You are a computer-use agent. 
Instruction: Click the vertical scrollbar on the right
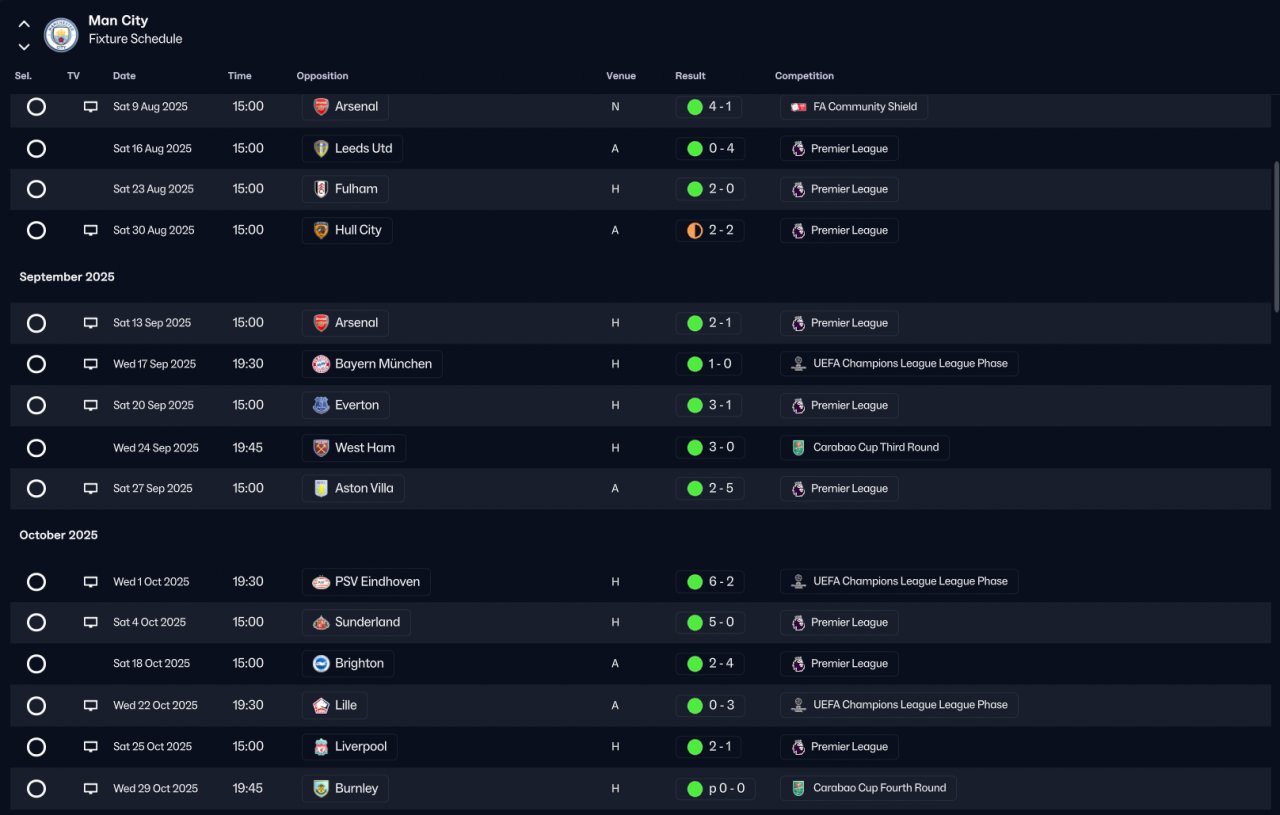pos(1275,237)
